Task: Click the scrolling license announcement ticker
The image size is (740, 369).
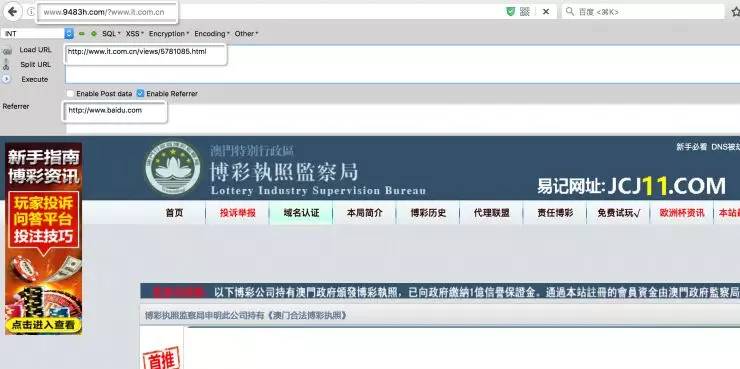Action: coord(440,292)
